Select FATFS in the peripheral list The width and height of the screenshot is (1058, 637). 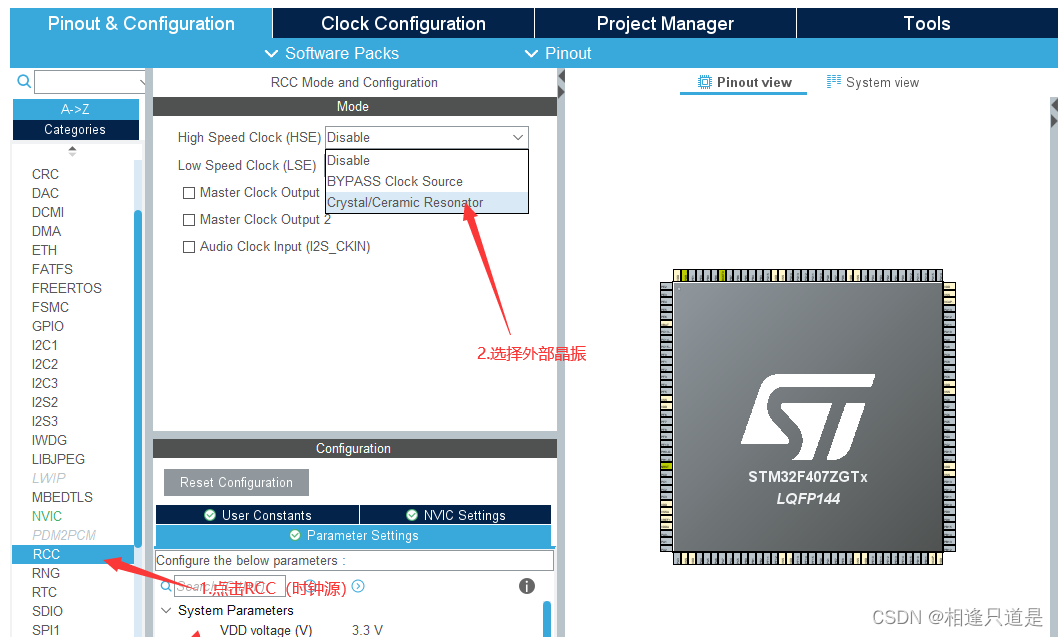coord(52,269)
